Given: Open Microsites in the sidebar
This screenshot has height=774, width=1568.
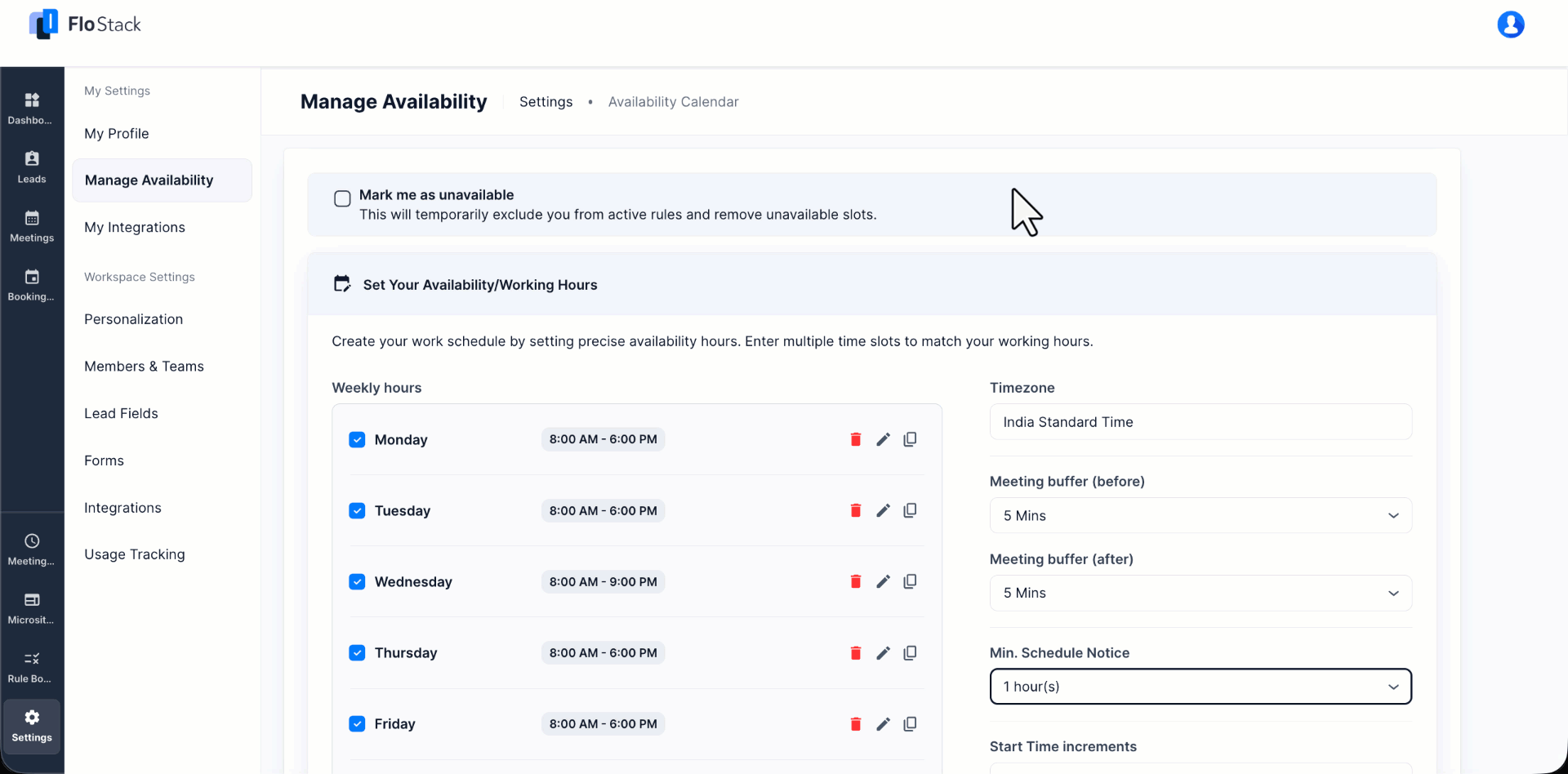Looking at the screenshot, I should [32, 608].
